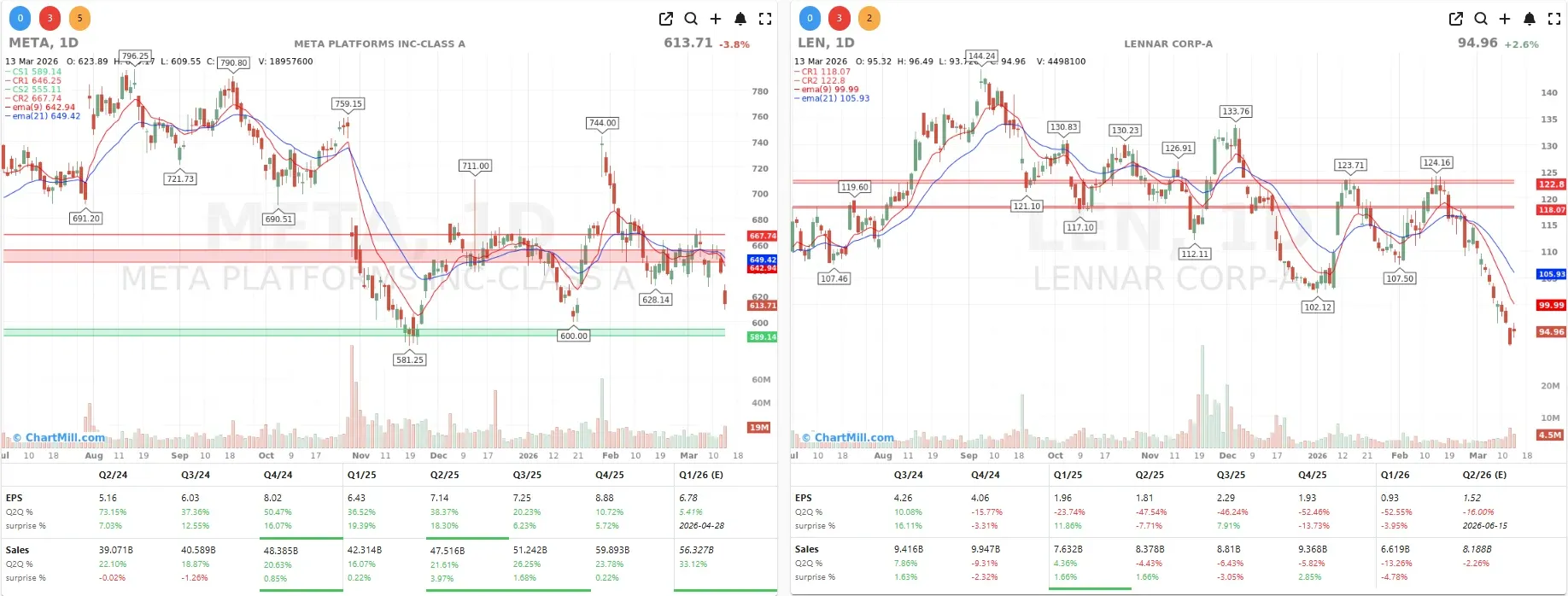
Task: Toggle the CS1 589.14 legend entry
Action: point(37,72)
